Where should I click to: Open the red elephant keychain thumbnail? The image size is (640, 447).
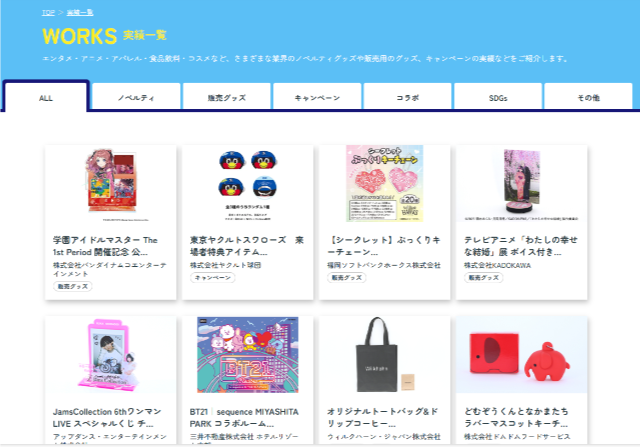point(522,355)
